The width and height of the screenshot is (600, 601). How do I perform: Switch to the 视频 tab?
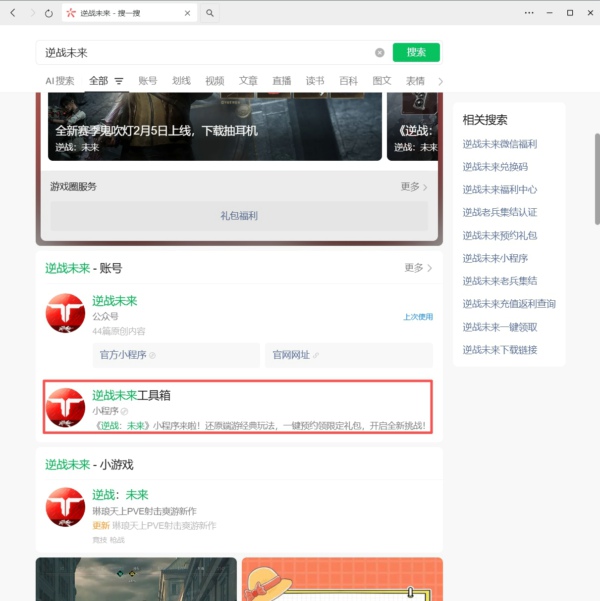214,81
